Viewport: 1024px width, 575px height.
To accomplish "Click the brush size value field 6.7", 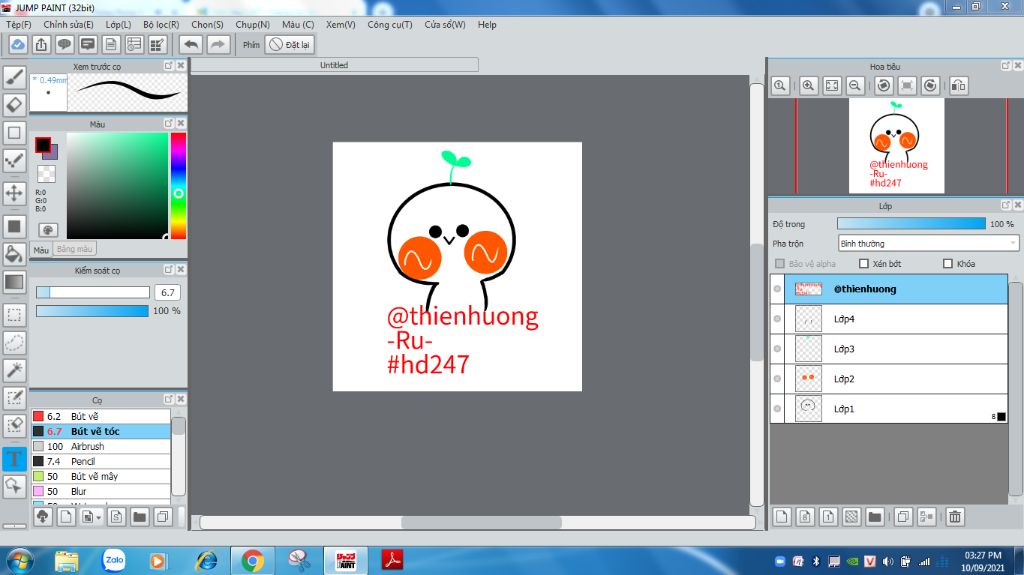I will 168,292.
